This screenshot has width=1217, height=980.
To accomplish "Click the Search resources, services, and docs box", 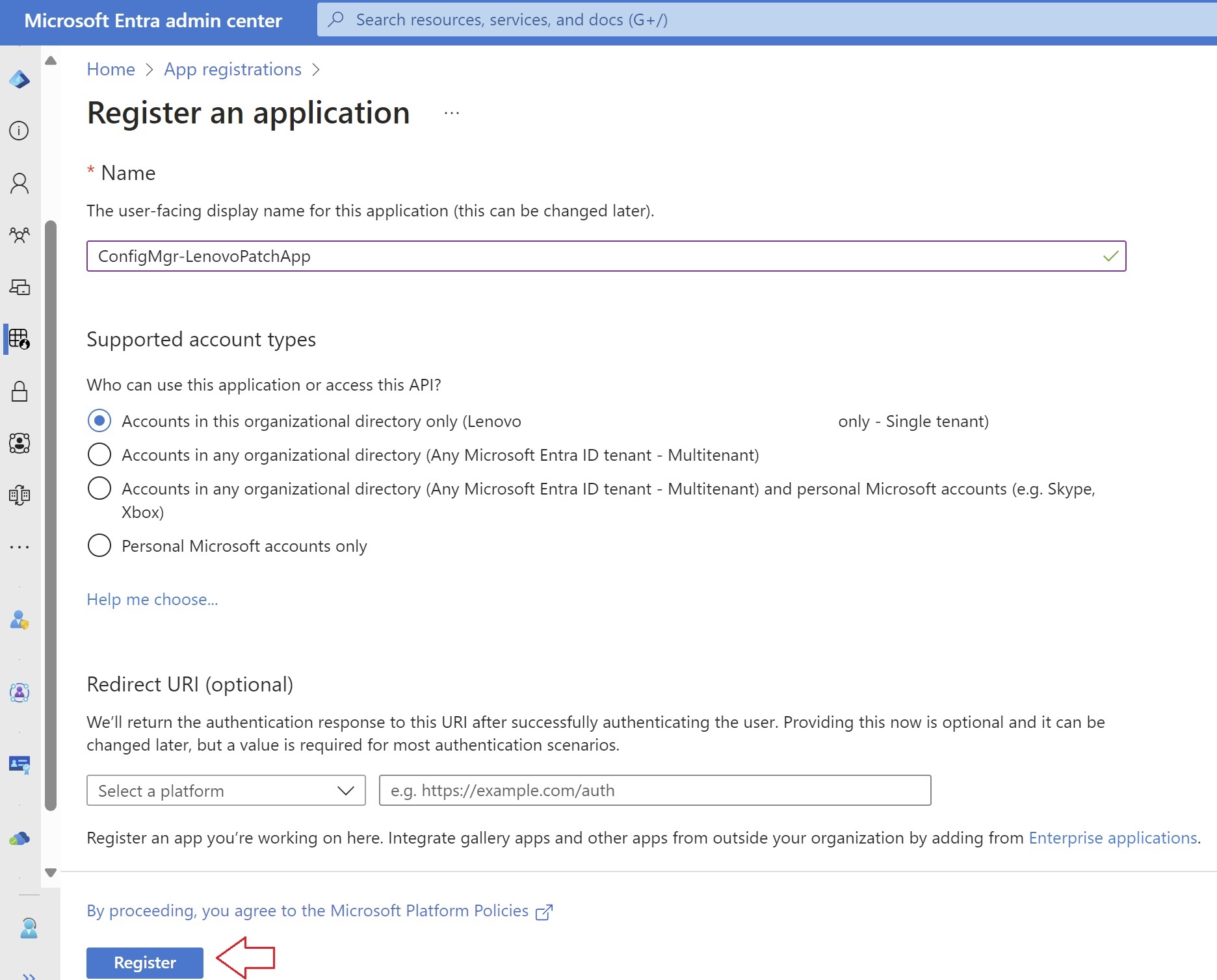I will point(767,19).
